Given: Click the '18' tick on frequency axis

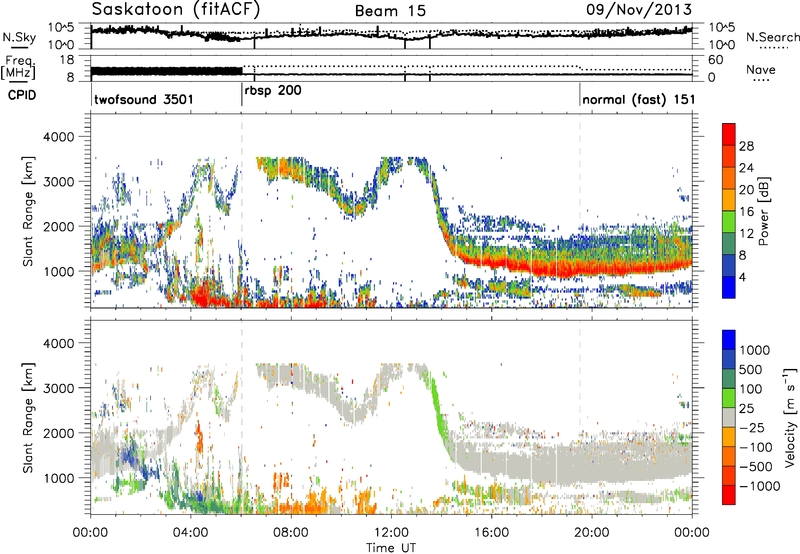Looking at the screenshot, I should tap(67, 60).
